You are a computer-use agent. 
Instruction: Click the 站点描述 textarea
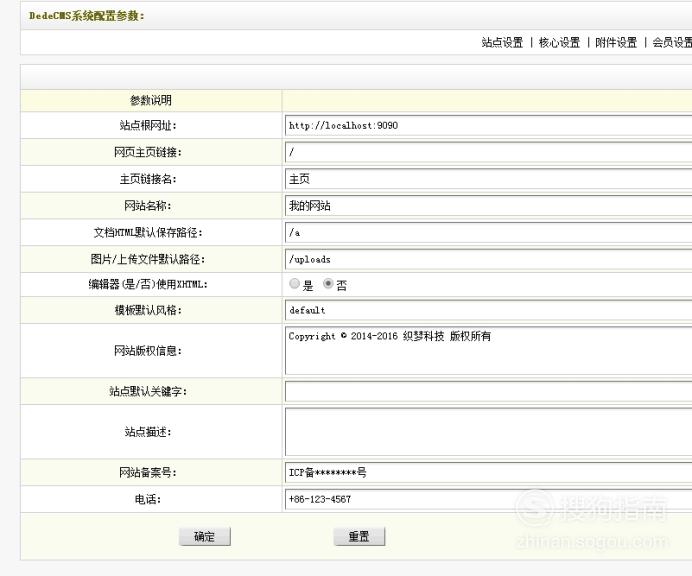489,432
